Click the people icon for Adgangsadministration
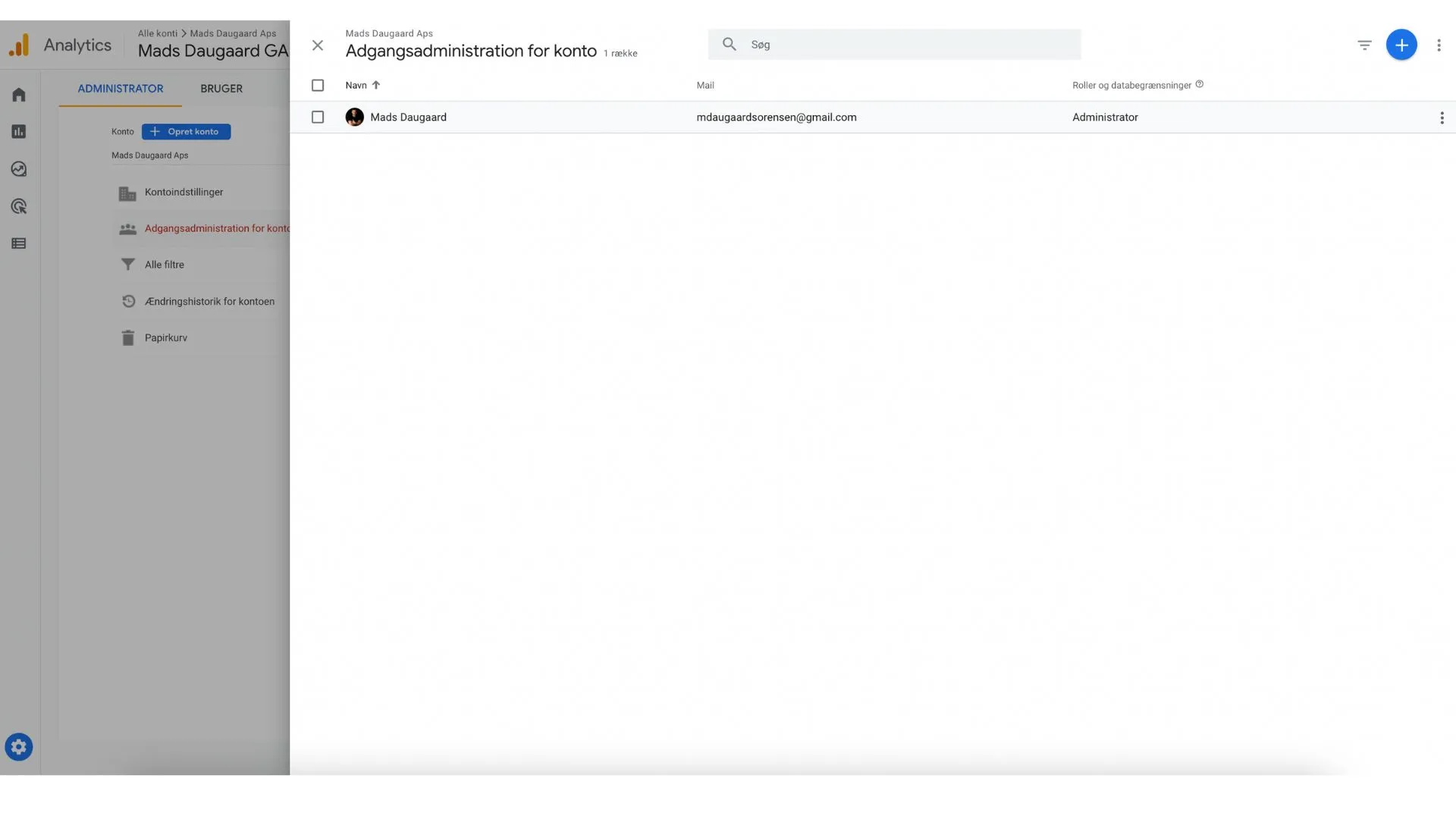This screenshot has height=819, width=1456. pyautogui.click(x=127, y=229)
